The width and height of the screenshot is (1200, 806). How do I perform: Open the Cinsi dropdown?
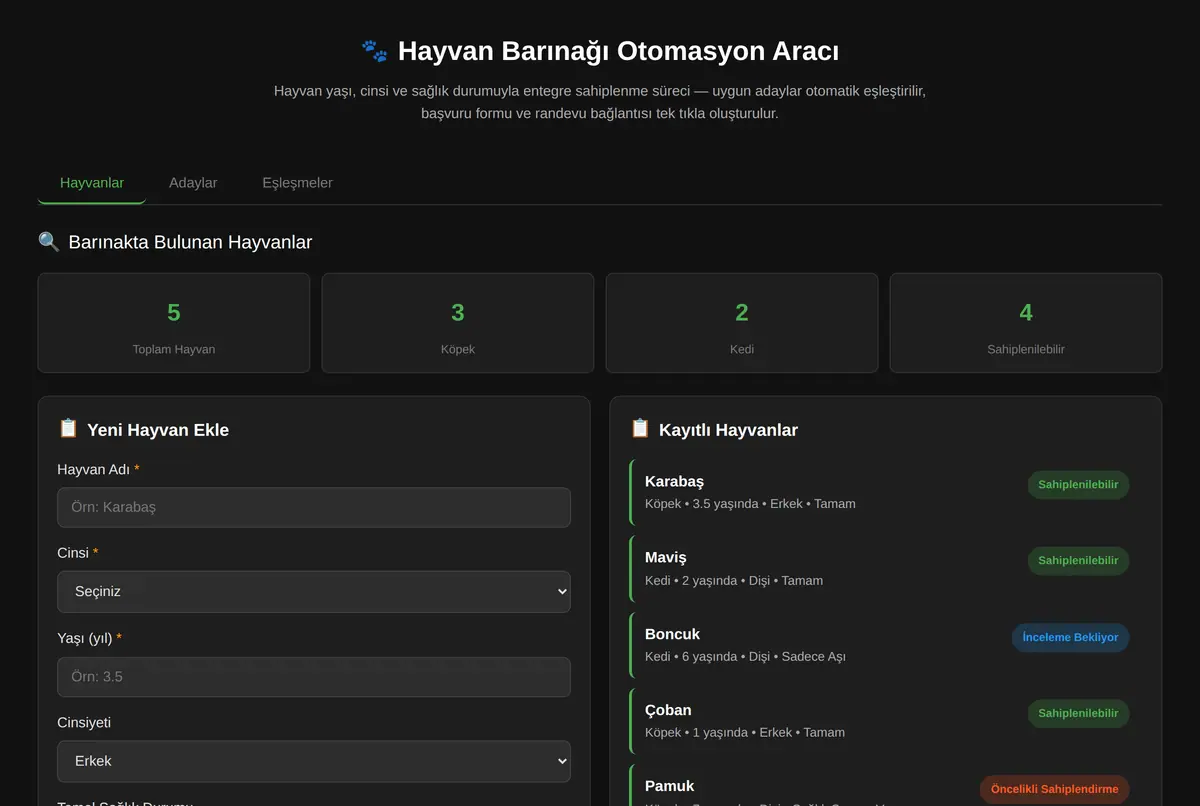pyautogui.click(x=314, y=592)
